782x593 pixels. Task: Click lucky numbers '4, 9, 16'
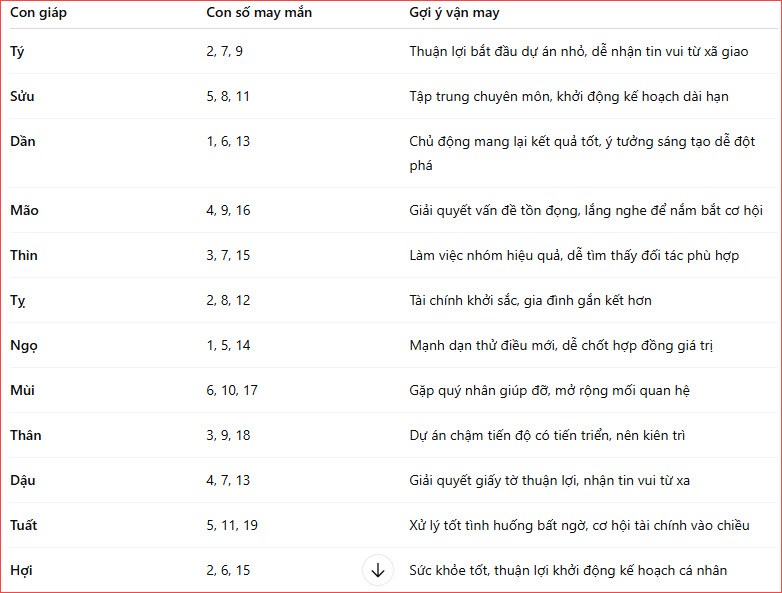click(x=228, y=210)
